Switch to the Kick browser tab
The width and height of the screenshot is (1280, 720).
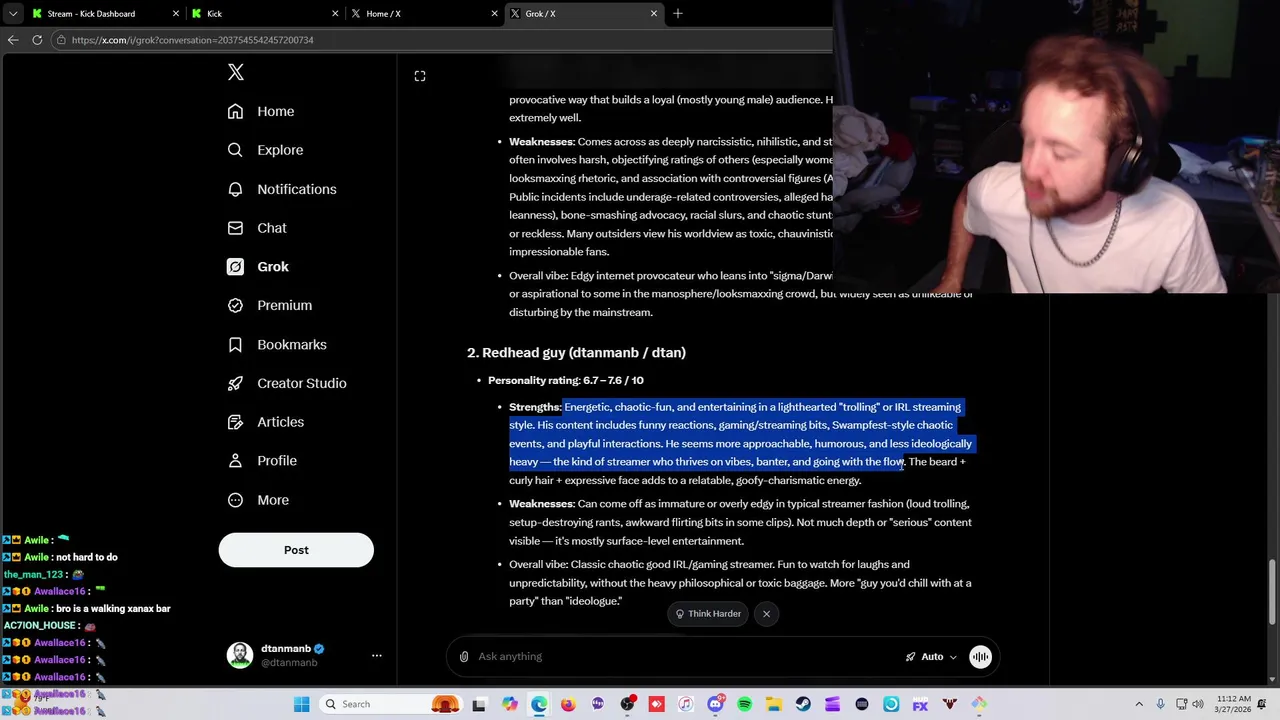pos(265,14)
